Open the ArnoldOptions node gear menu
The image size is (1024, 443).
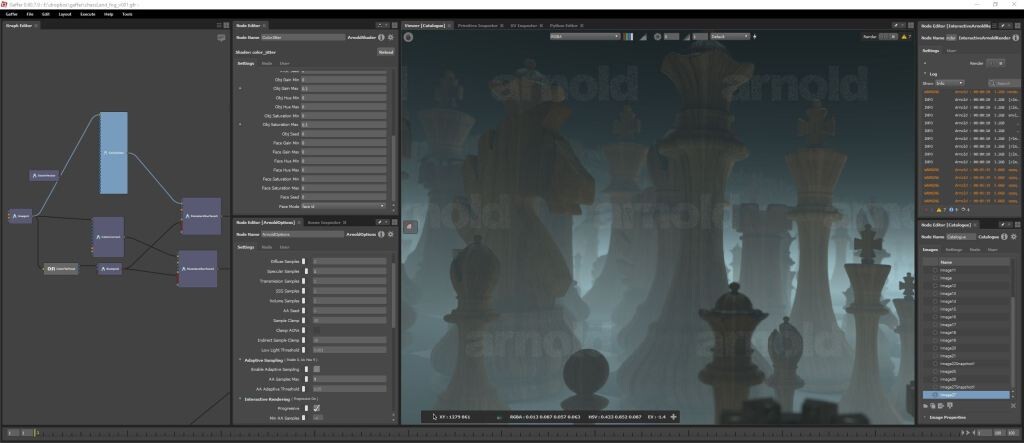coord(391,235)
